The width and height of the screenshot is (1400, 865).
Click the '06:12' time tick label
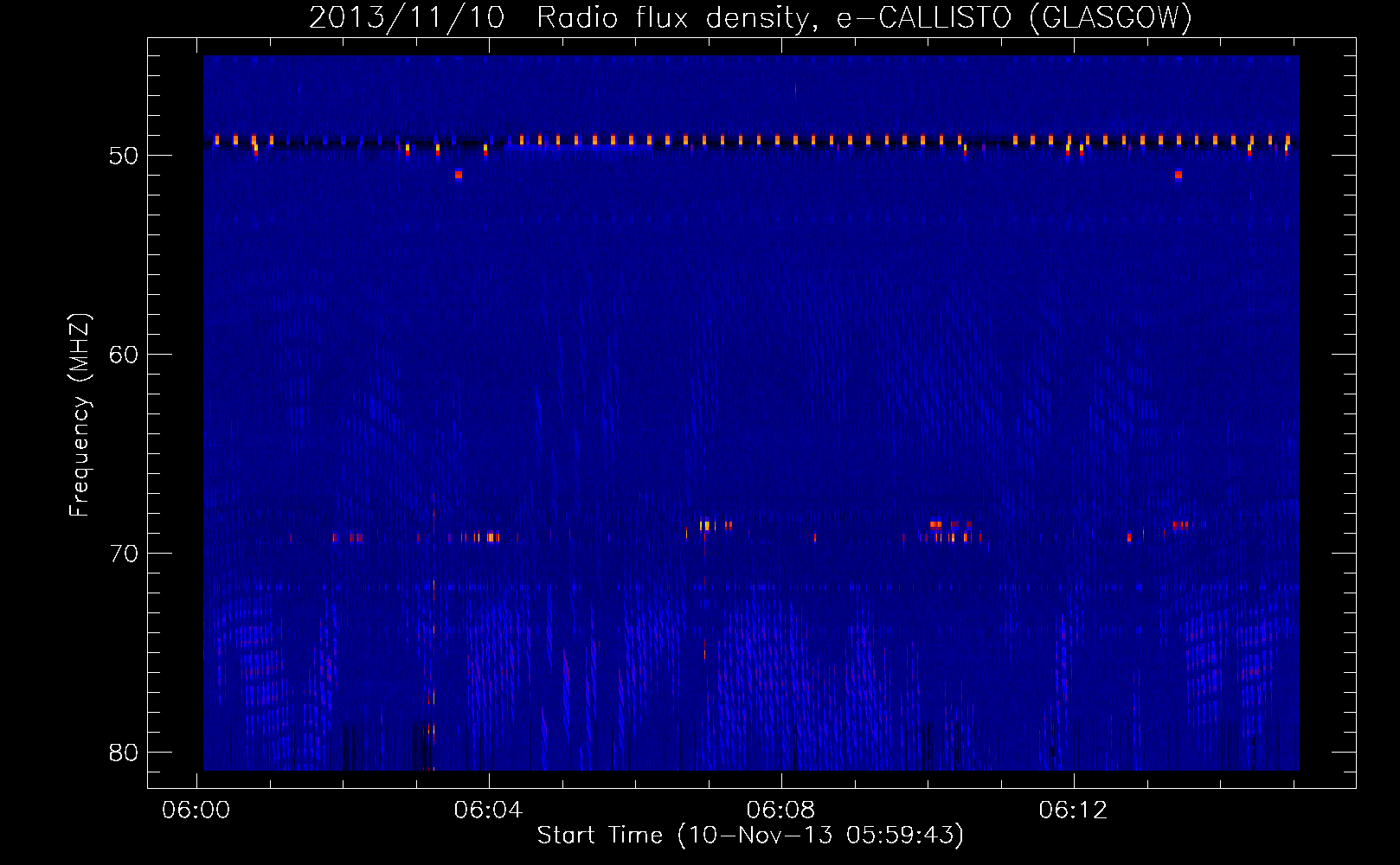(1074, 811)
